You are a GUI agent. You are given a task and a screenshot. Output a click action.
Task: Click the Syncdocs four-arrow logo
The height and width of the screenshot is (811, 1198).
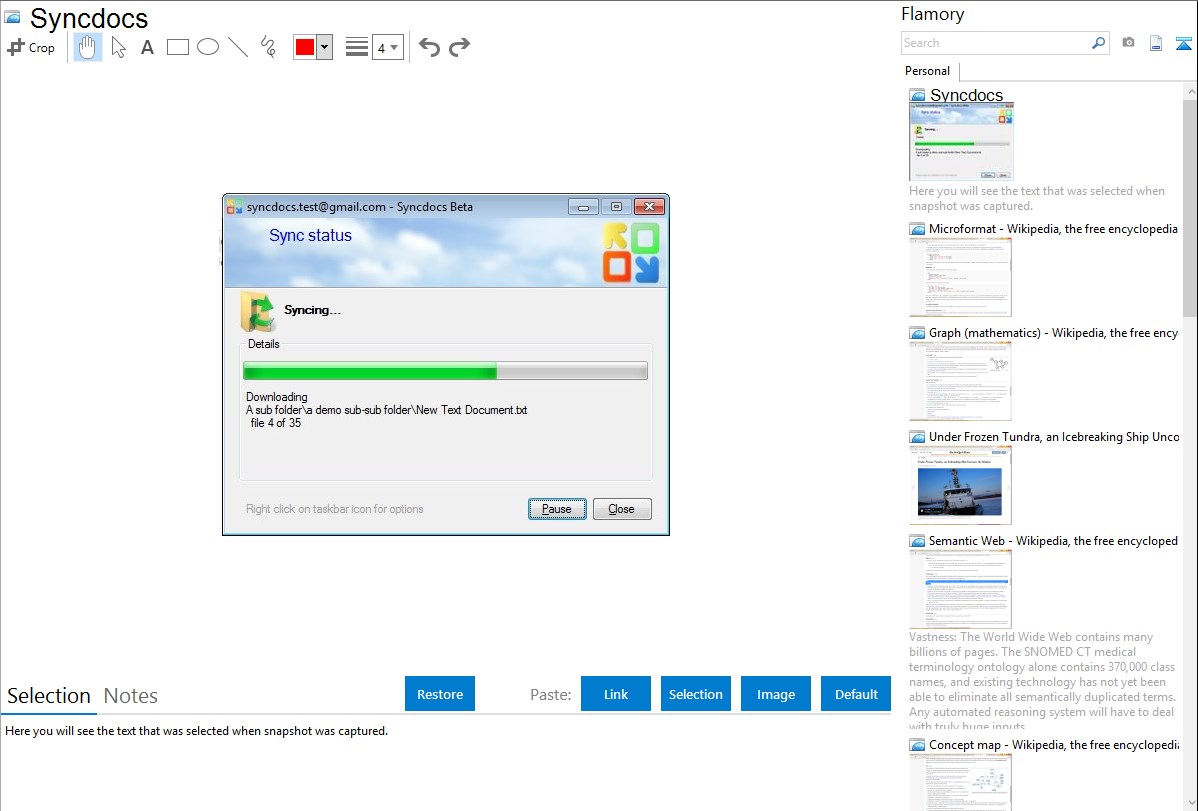coord(631,253)
